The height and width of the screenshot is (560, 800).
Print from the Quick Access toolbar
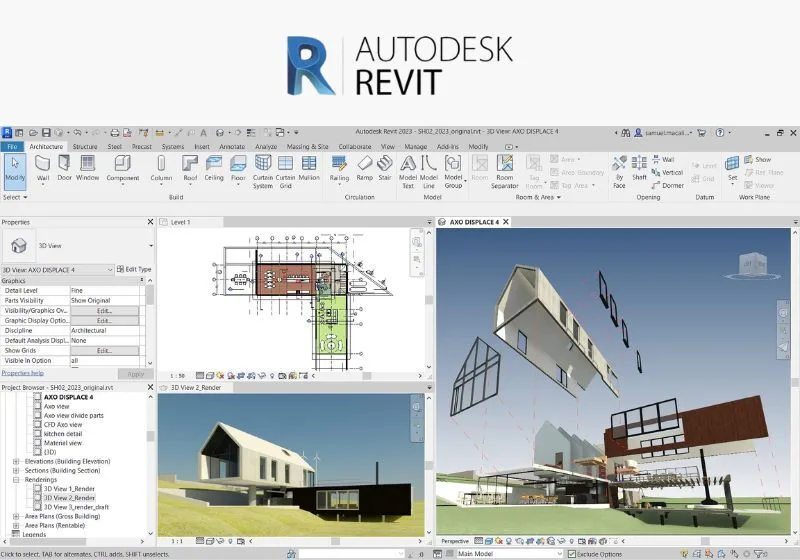115,133
